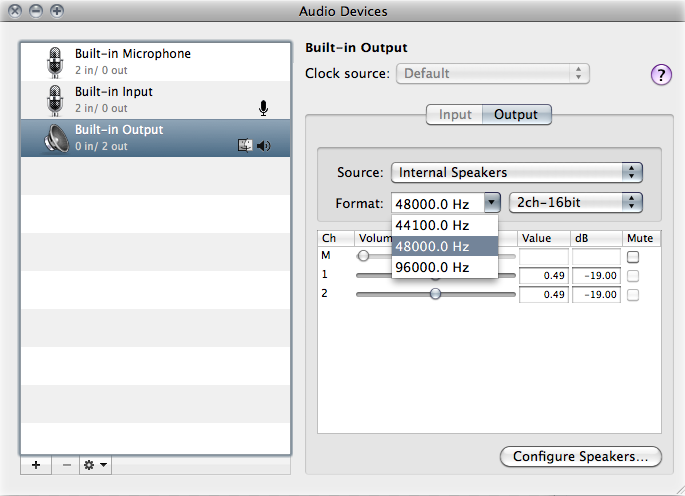Click channel 2 Value field 0.49

(x=544, y=295)
